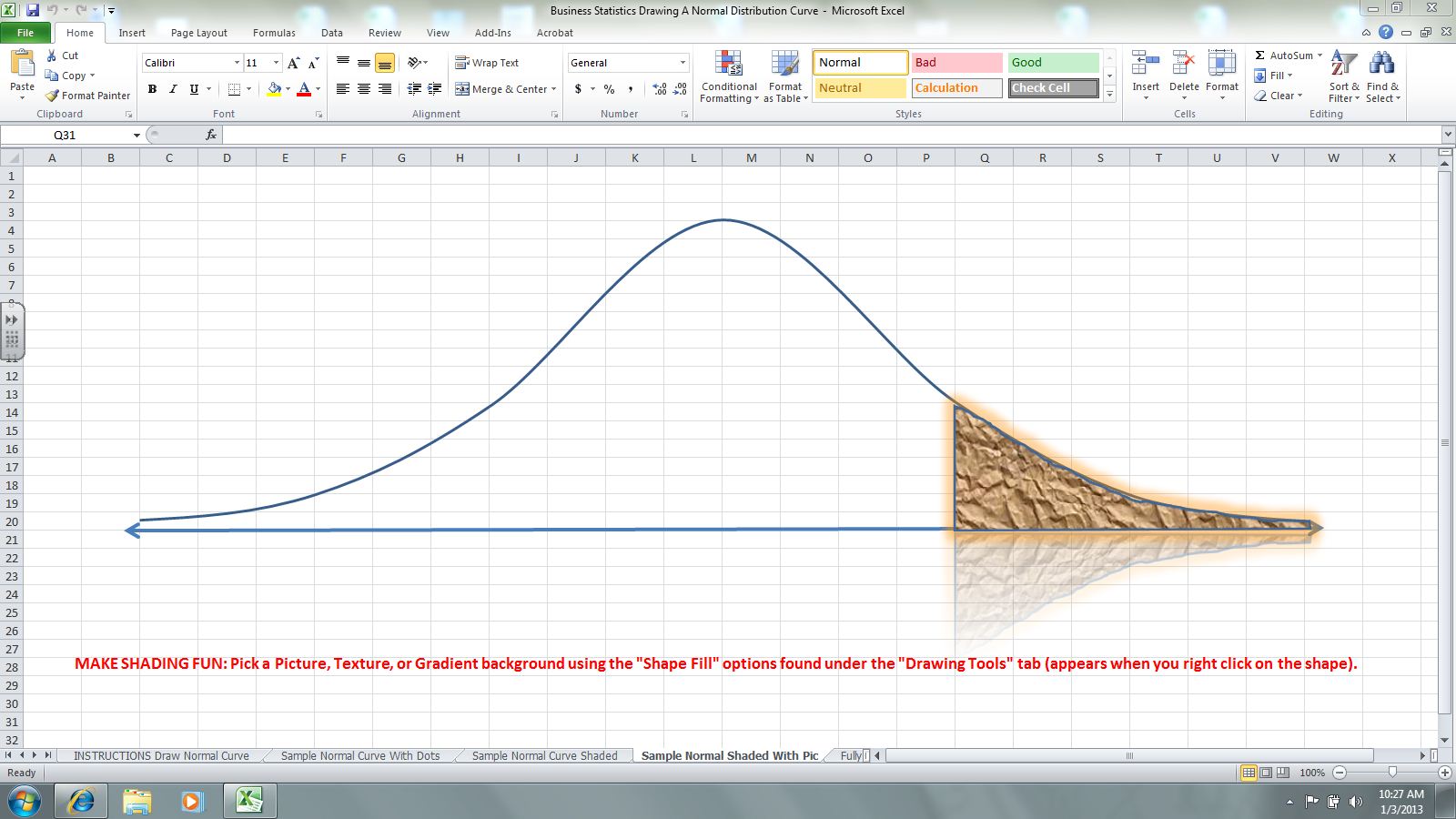The image size is (1456, 819).
Task: Open the Page Layout ribbon tab
Action: coord(198,33)
